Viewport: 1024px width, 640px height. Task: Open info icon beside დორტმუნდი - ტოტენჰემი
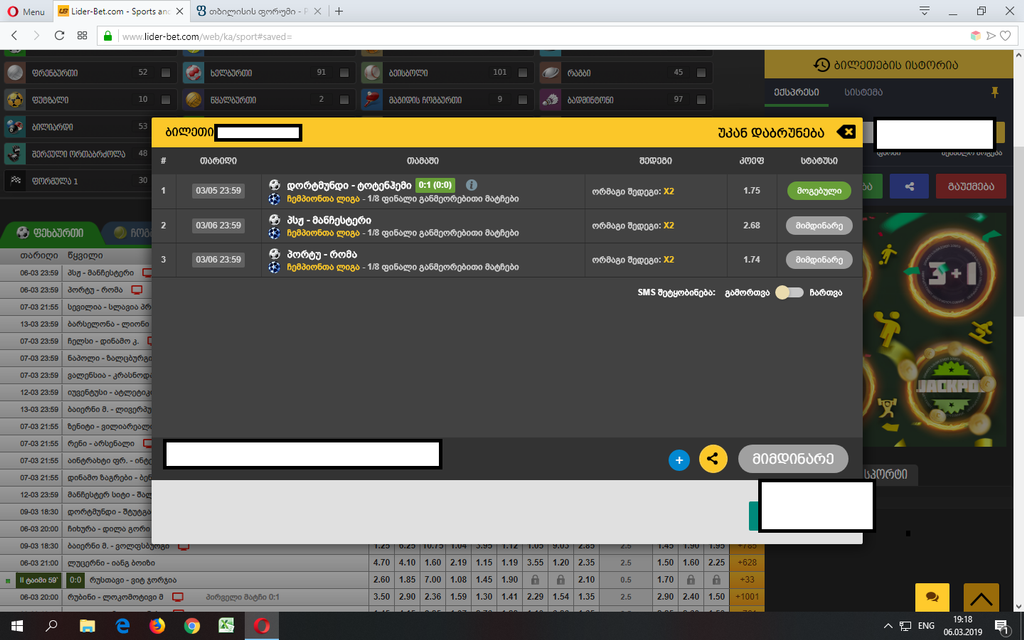point(471,185)
